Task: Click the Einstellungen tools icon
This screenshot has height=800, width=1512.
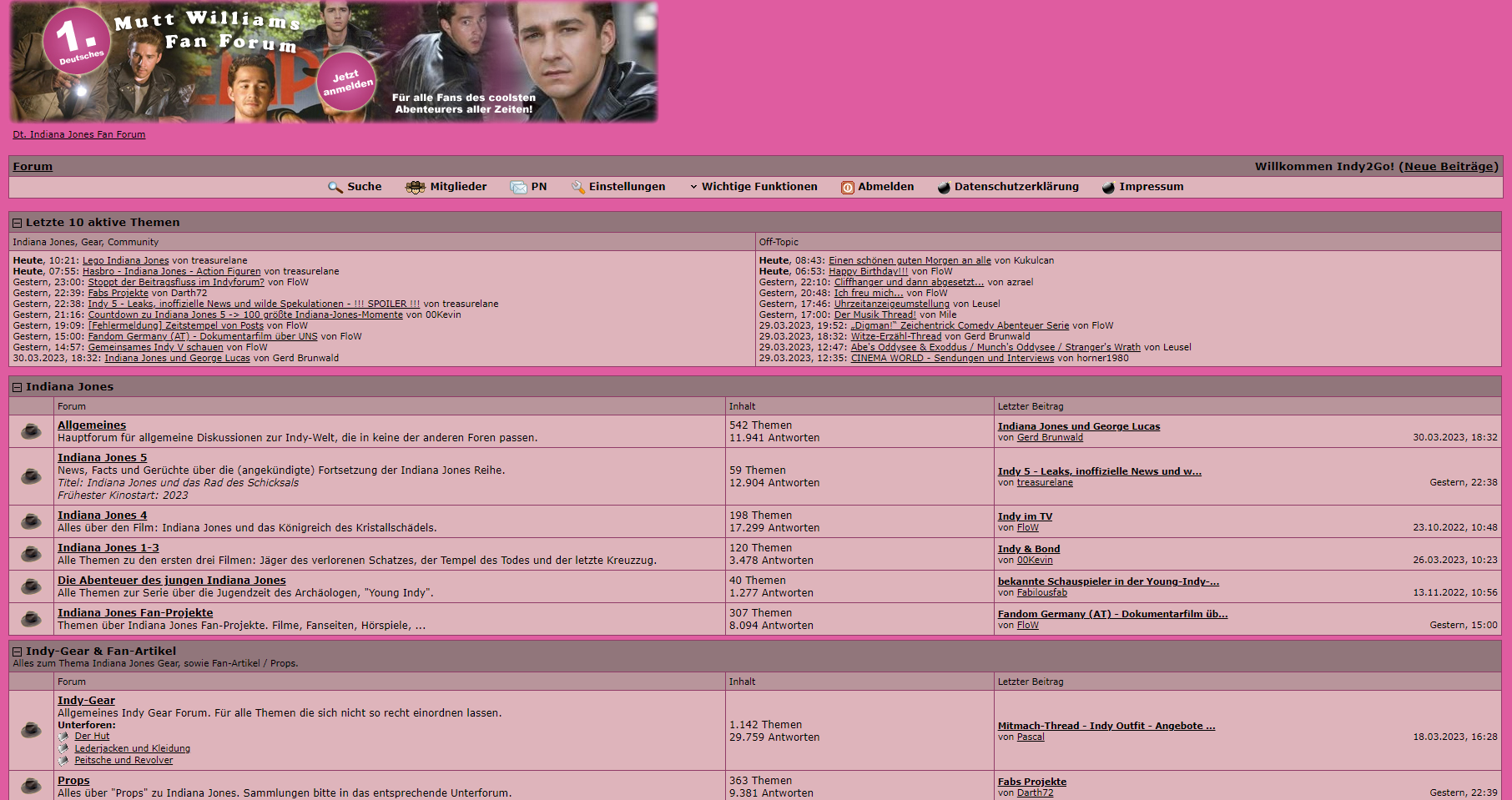Action: (x=577, y=188)
